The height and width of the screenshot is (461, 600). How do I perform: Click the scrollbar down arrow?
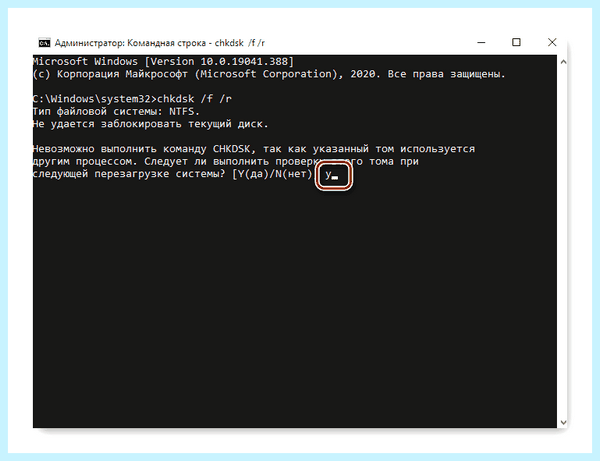[x=563, y=422]
